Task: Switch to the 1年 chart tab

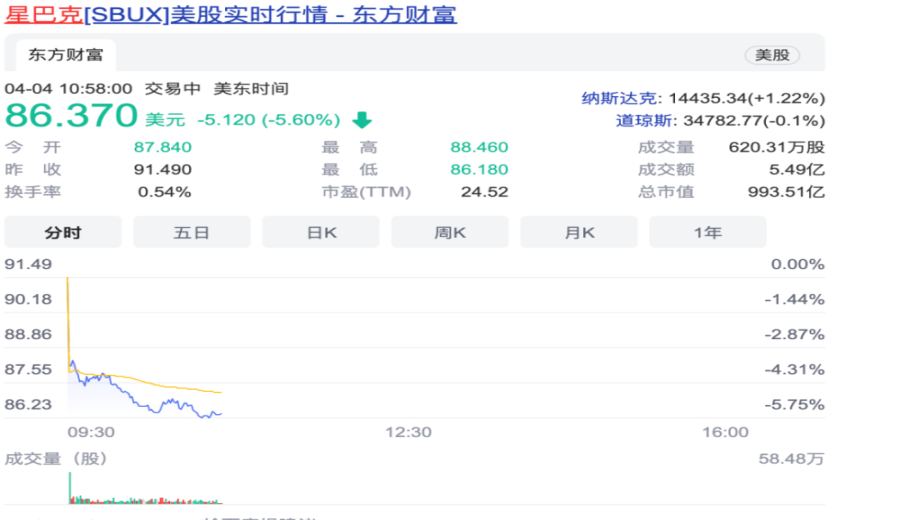Action: (708, 232)
